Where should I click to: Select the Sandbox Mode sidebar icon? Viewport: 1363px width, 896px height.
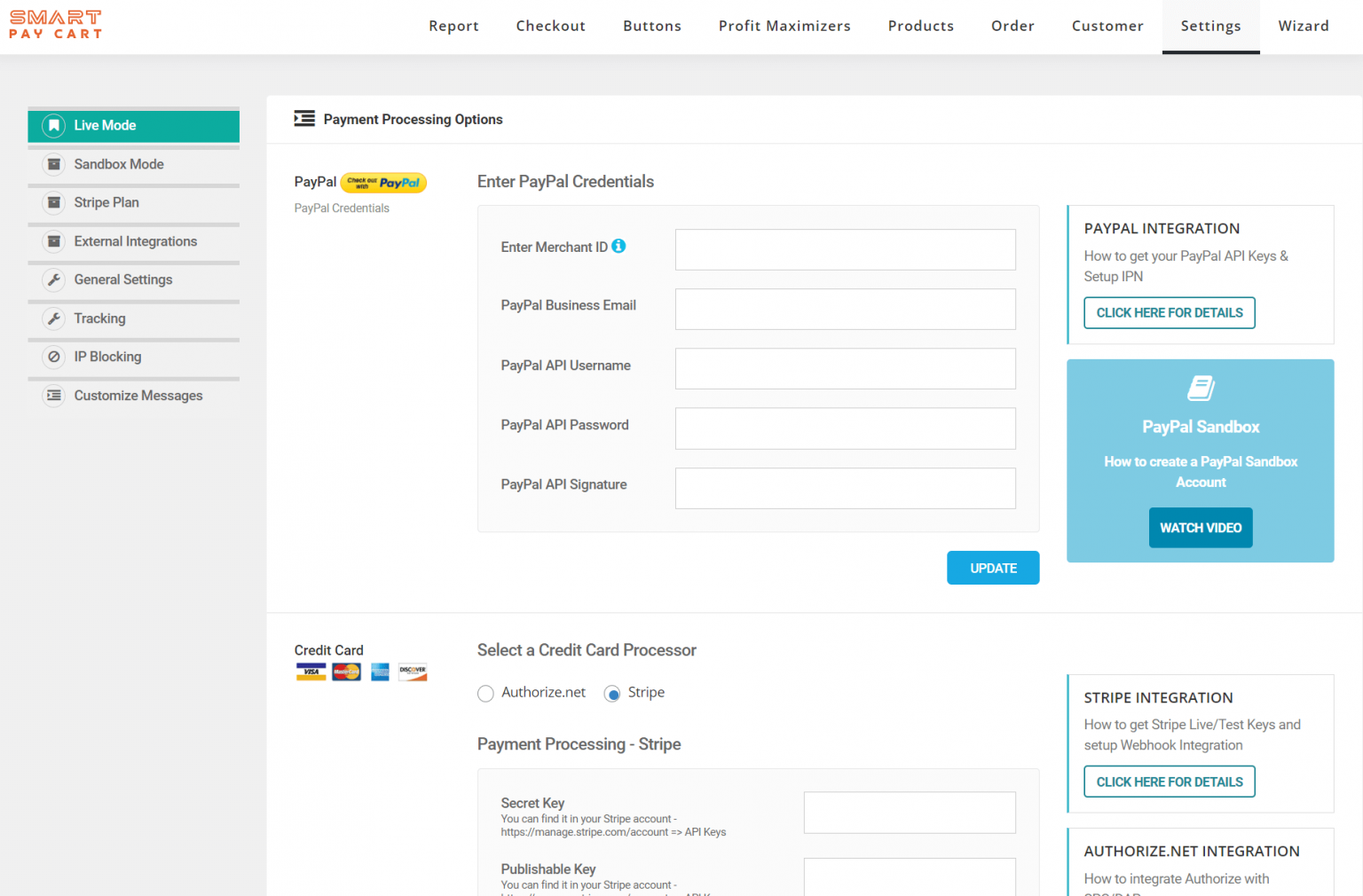coord(53,164)
